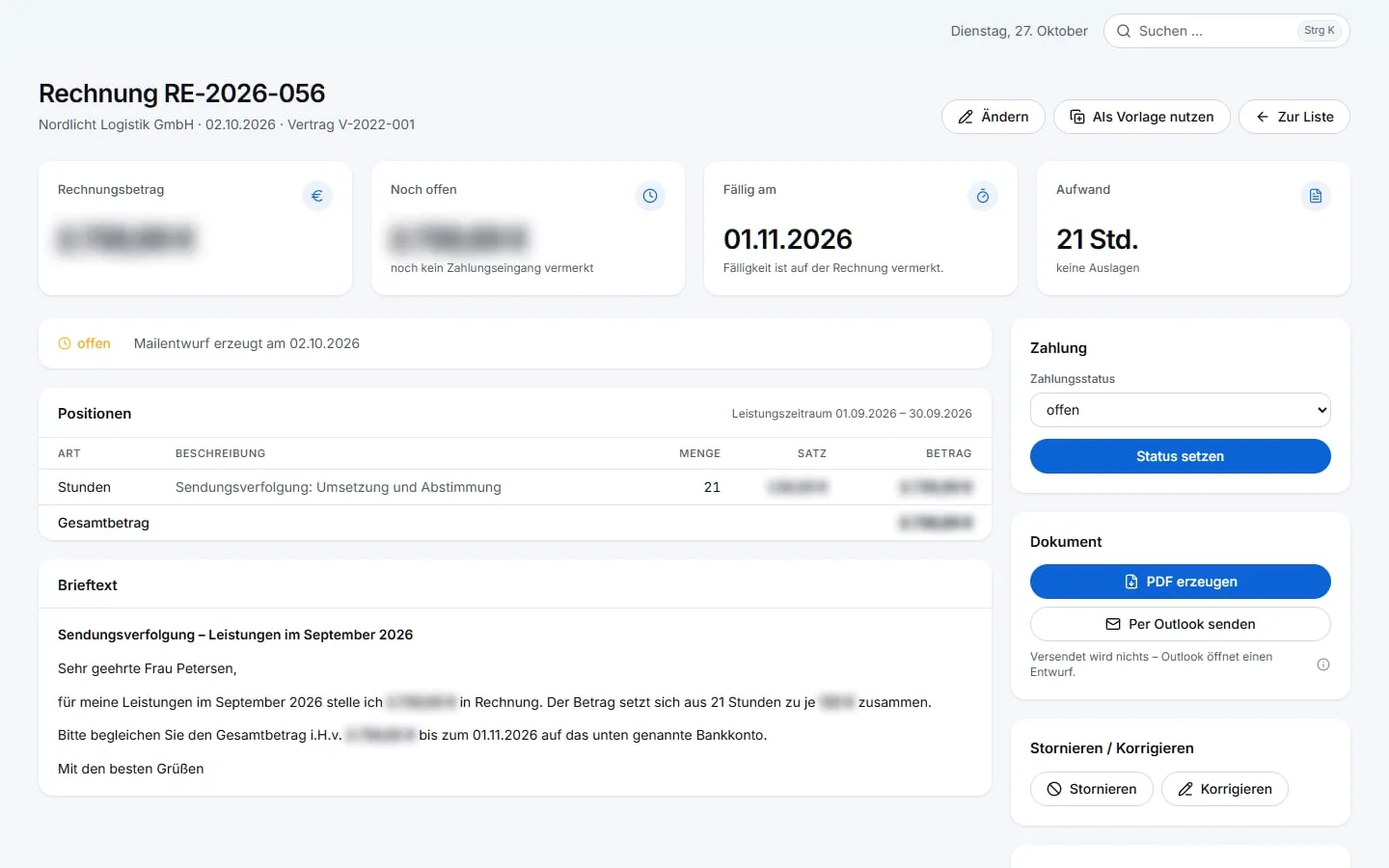Screen dimensions: 1389x868
Task: Apply payment status with Status setzen
Action: [1181, 456]
